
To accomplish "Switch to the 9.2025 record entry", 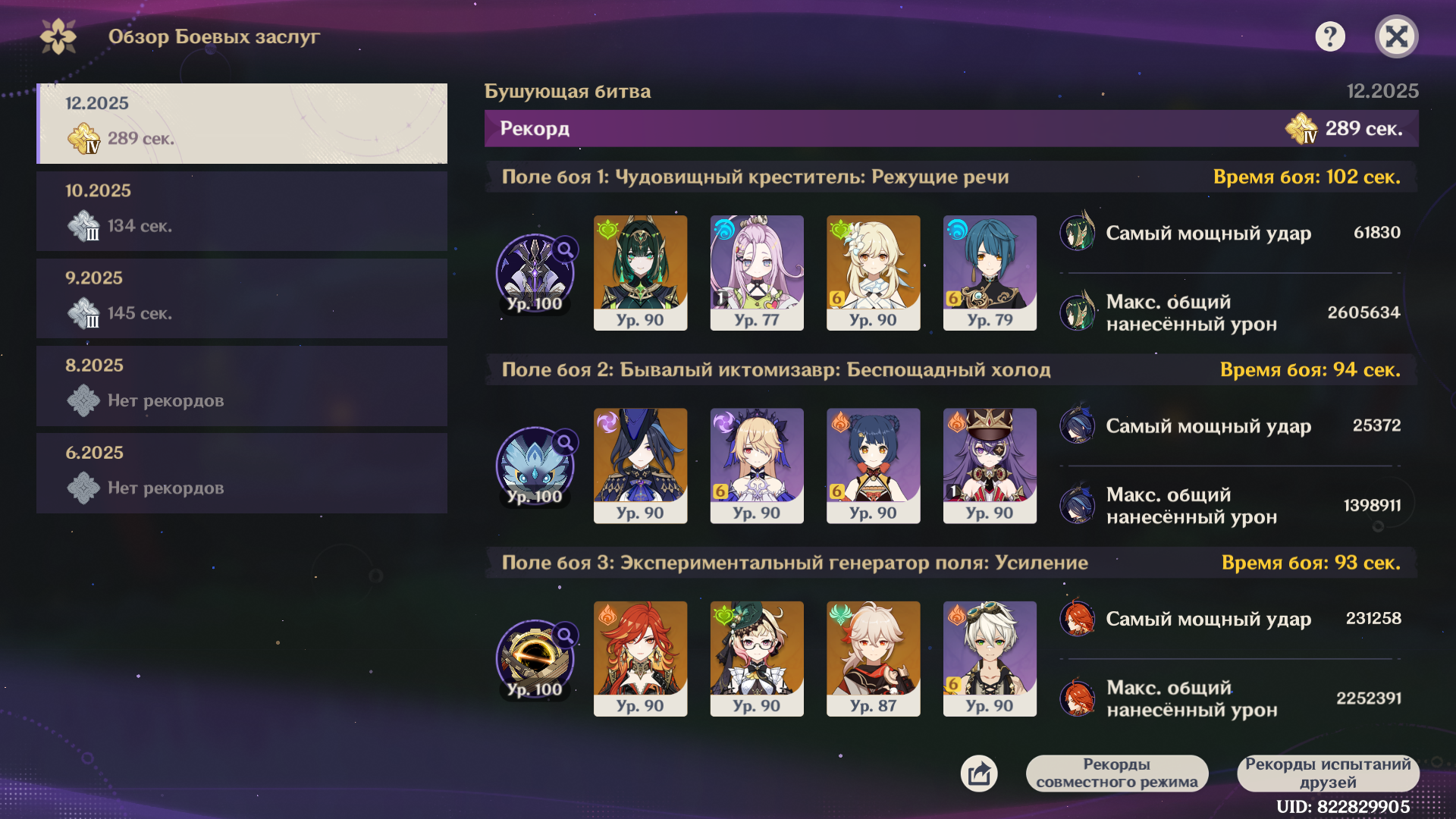I will [242, 298].
